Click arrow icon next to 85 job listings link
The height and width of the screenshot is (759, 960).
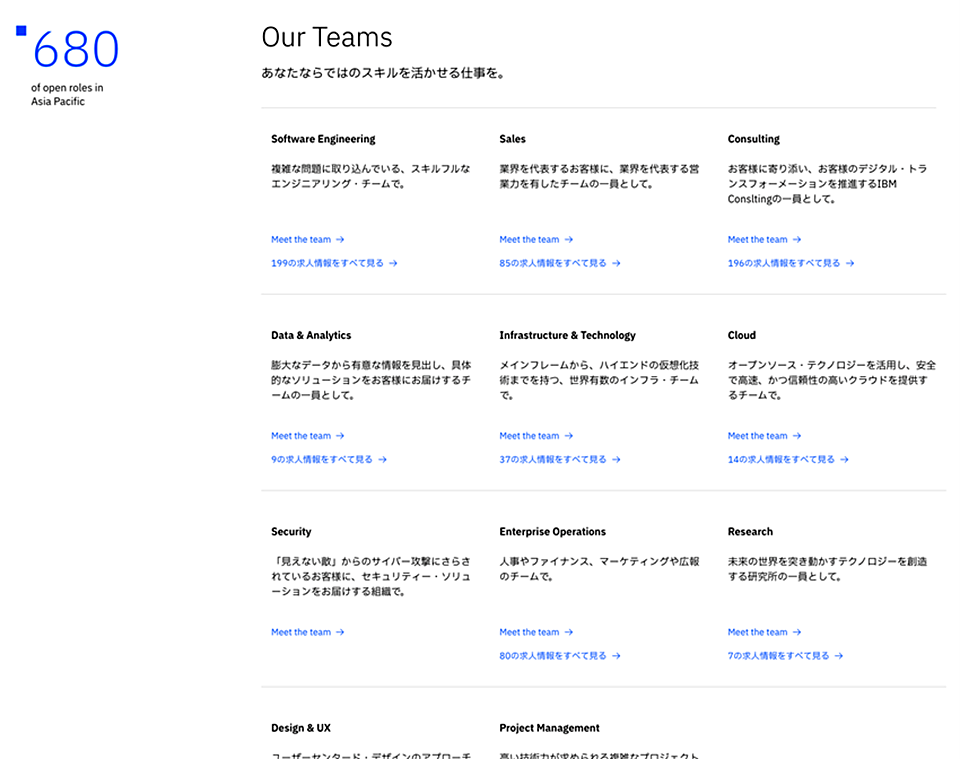(616, 264)
